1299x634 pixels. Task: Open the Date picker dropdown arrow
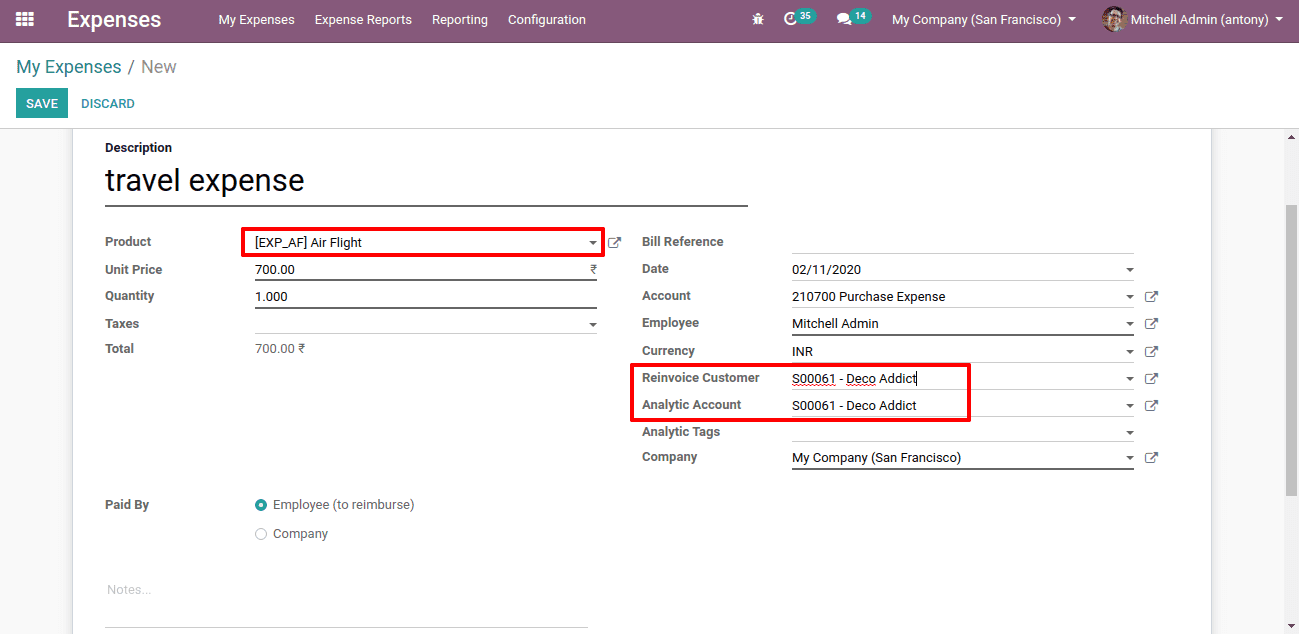click(1129, 270)
